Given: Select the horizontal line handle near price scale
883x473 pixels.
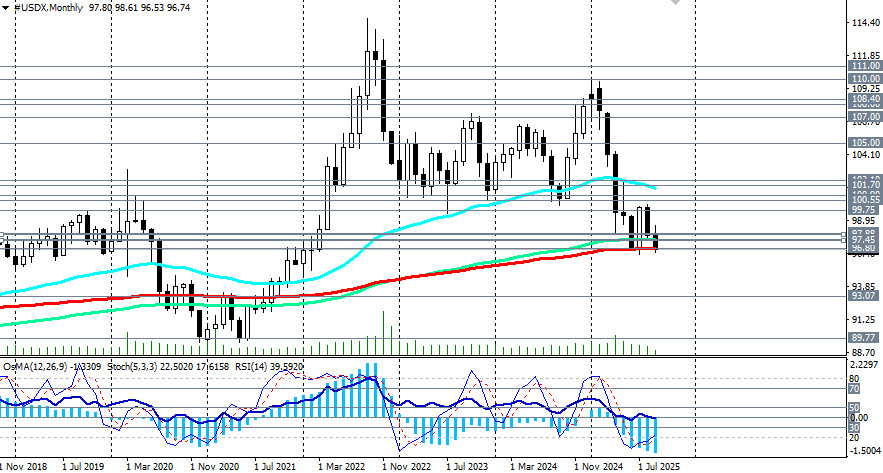Looking at the screenshot, I should tap(844, 236).
